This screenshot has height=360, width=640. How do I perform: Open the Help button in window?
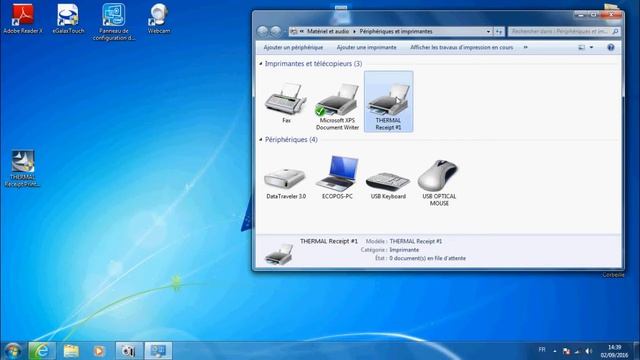tap(611, 47)
